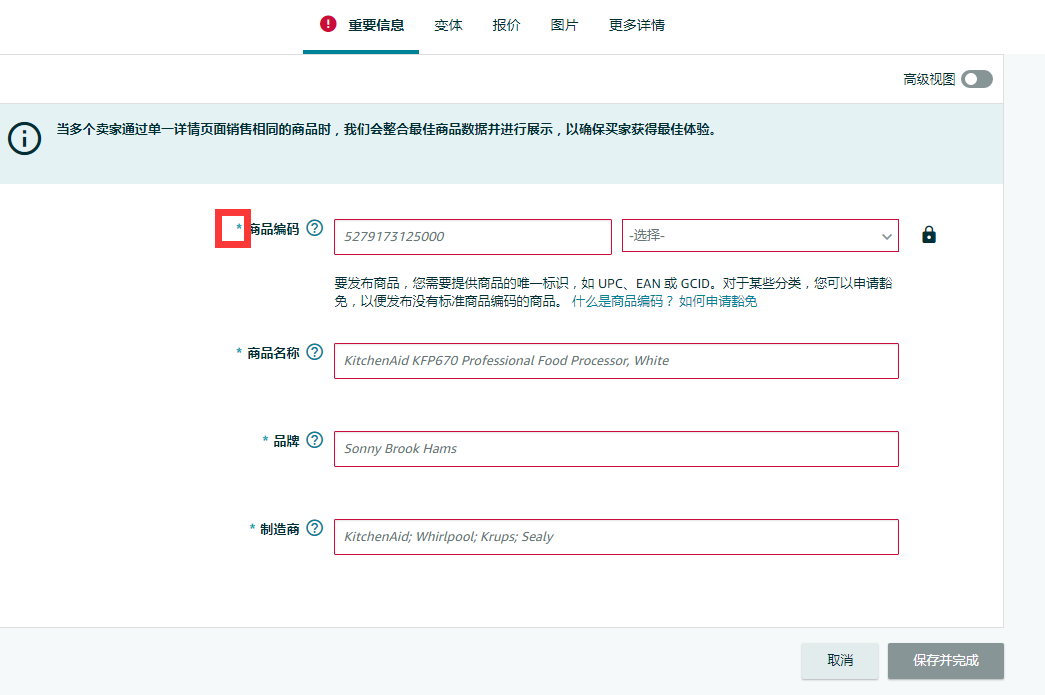Click the 取消 button
The width and height of the screenshot is (1045, 695).
tap(839, 661)
